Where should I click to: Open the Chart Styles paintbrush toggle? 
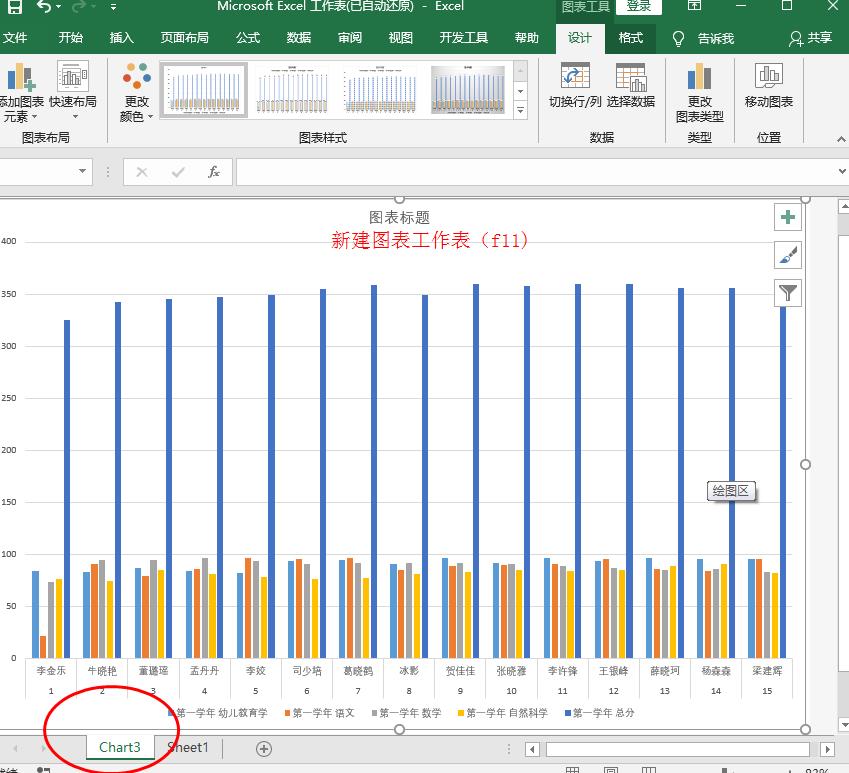click(788, 255)
